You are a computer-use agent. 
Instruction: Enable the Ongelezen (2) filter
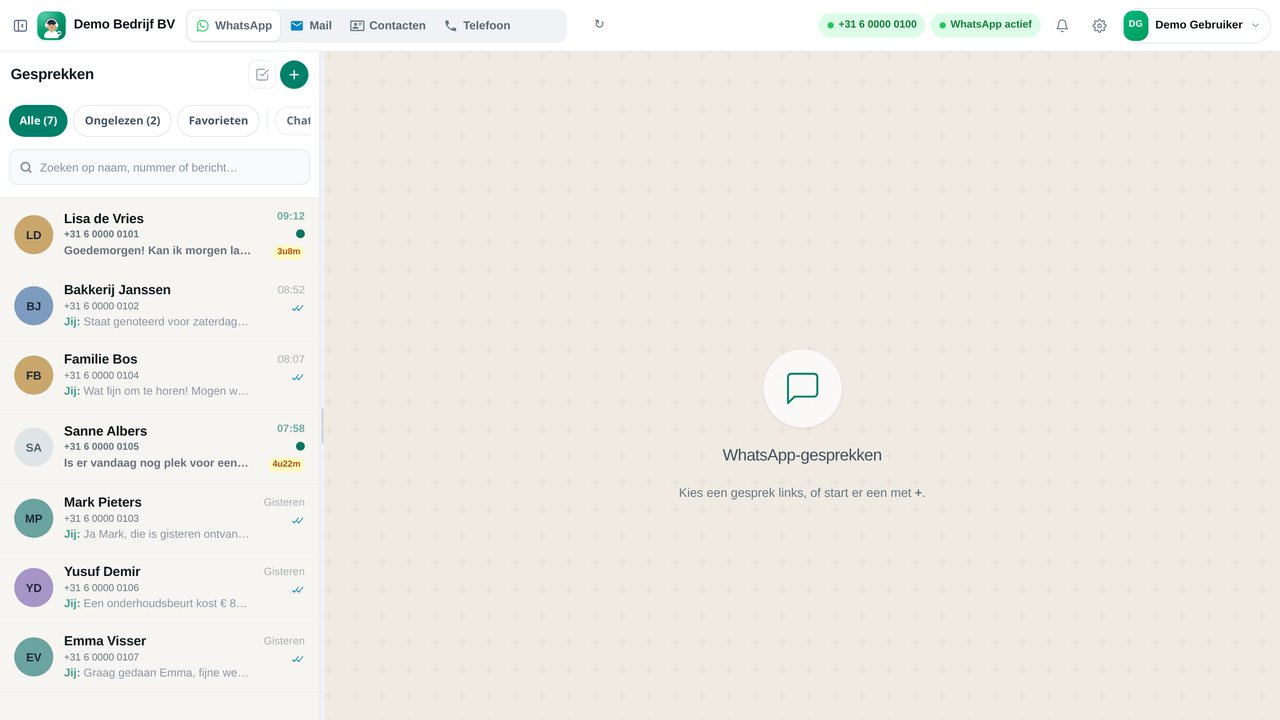point(122,121)
